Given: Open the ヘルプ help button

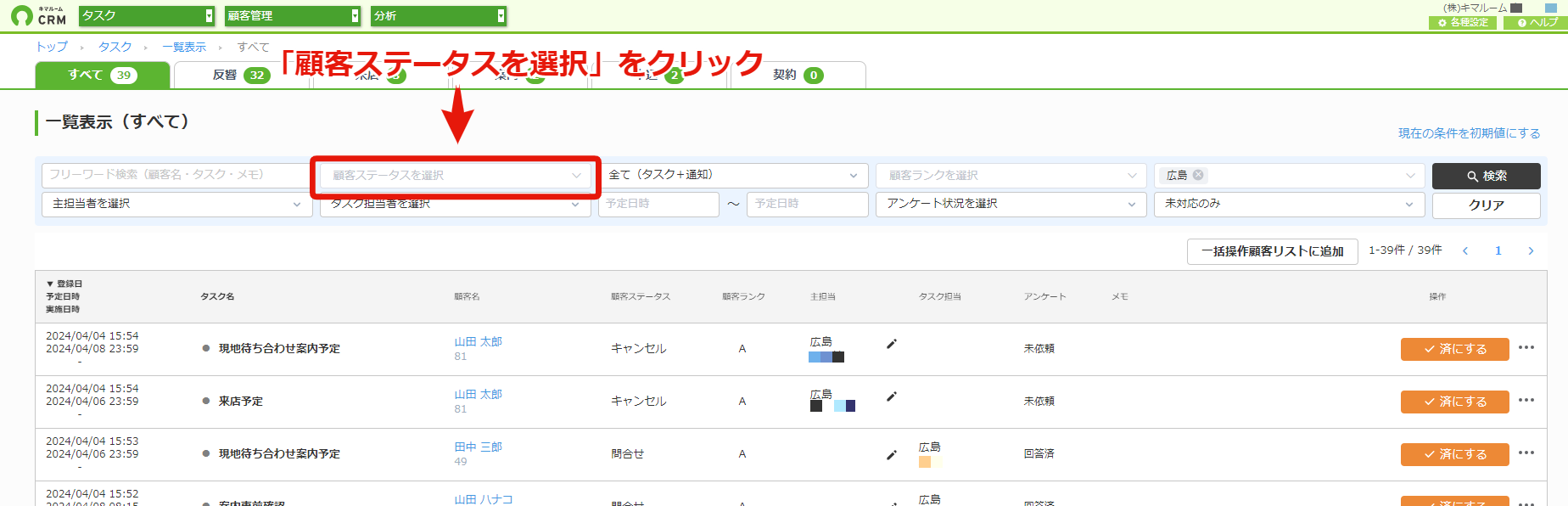Looking at the screenshot, I should 1536,23.
